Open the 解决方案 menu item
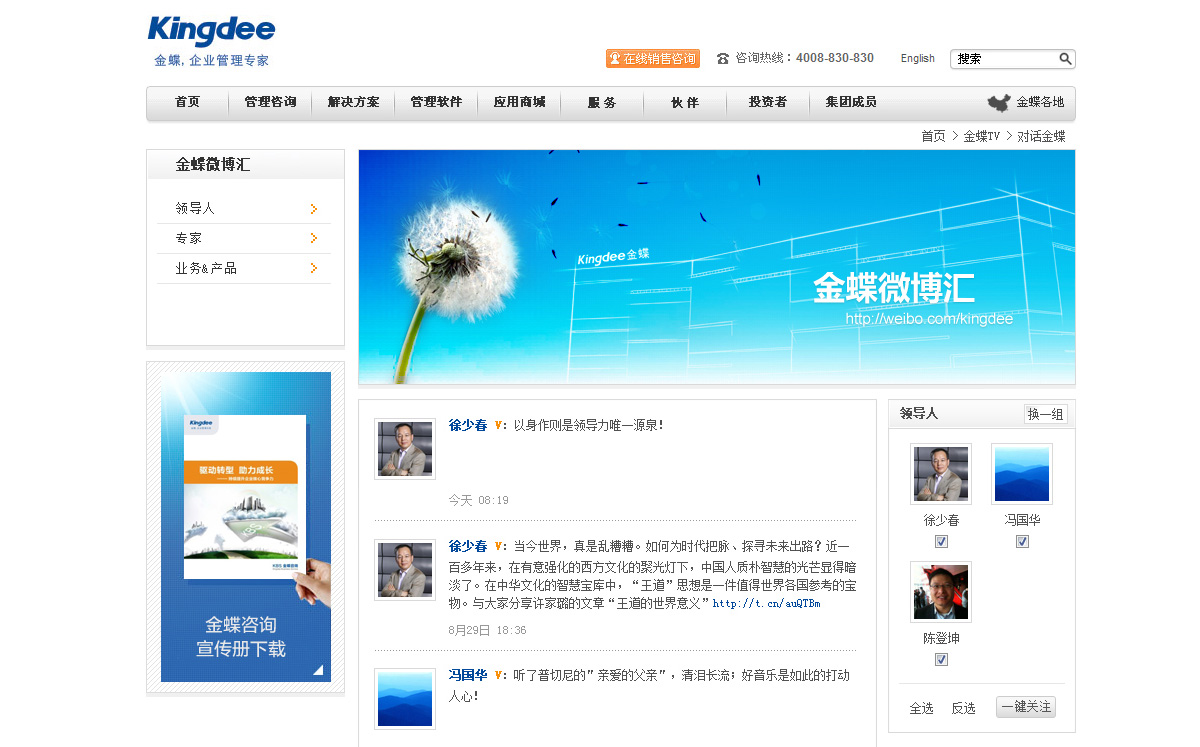Image resolution: width=1200 pixels, height=747 pixels. [353, 102]
